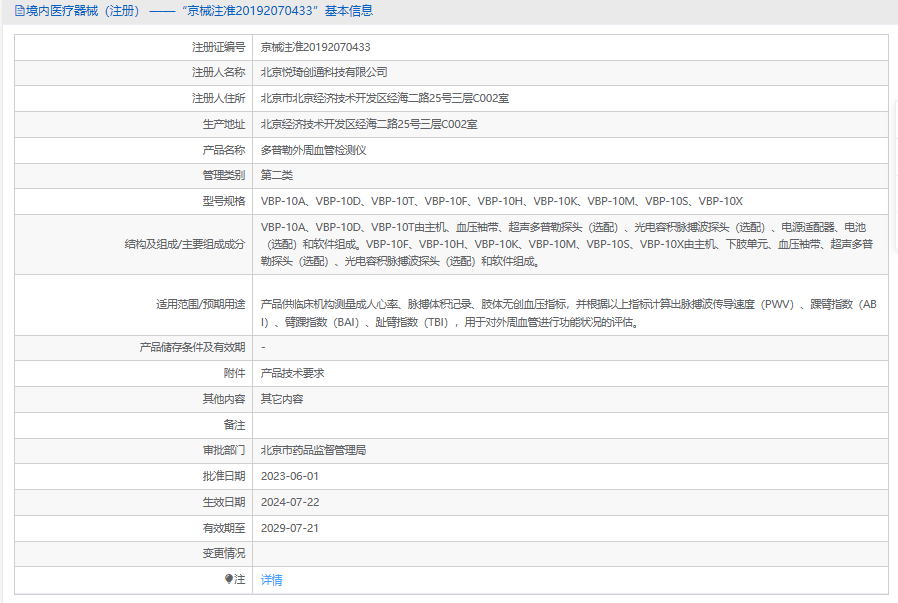Click registration number 京械注准20192070433 in the table

(315, 47)
